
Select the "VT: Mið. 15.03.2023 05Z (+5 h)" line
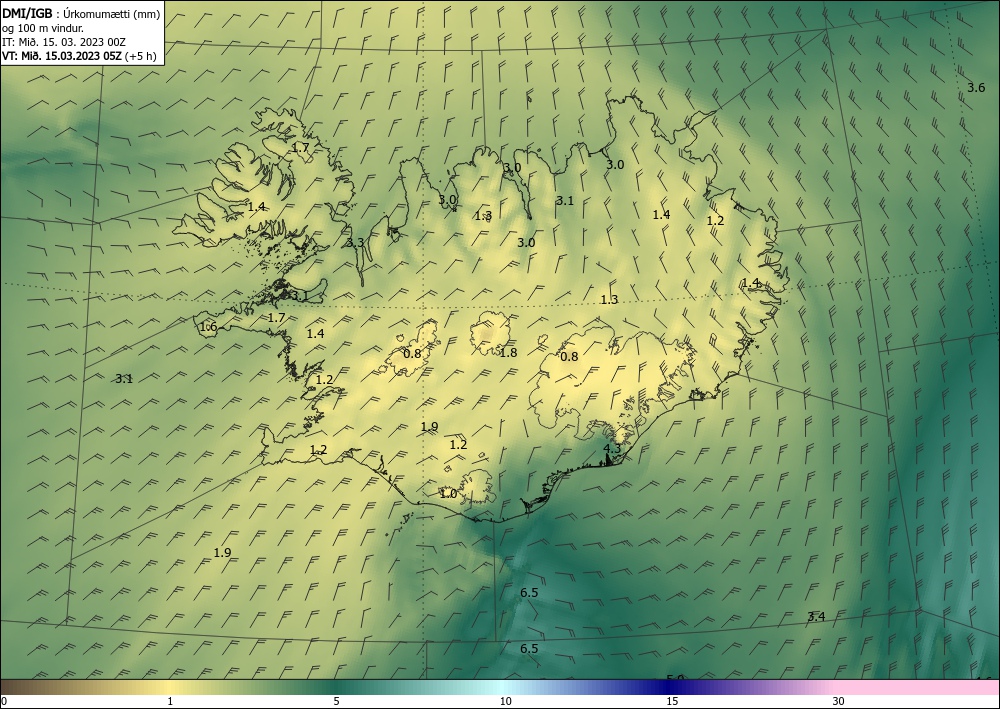point(79,56)
